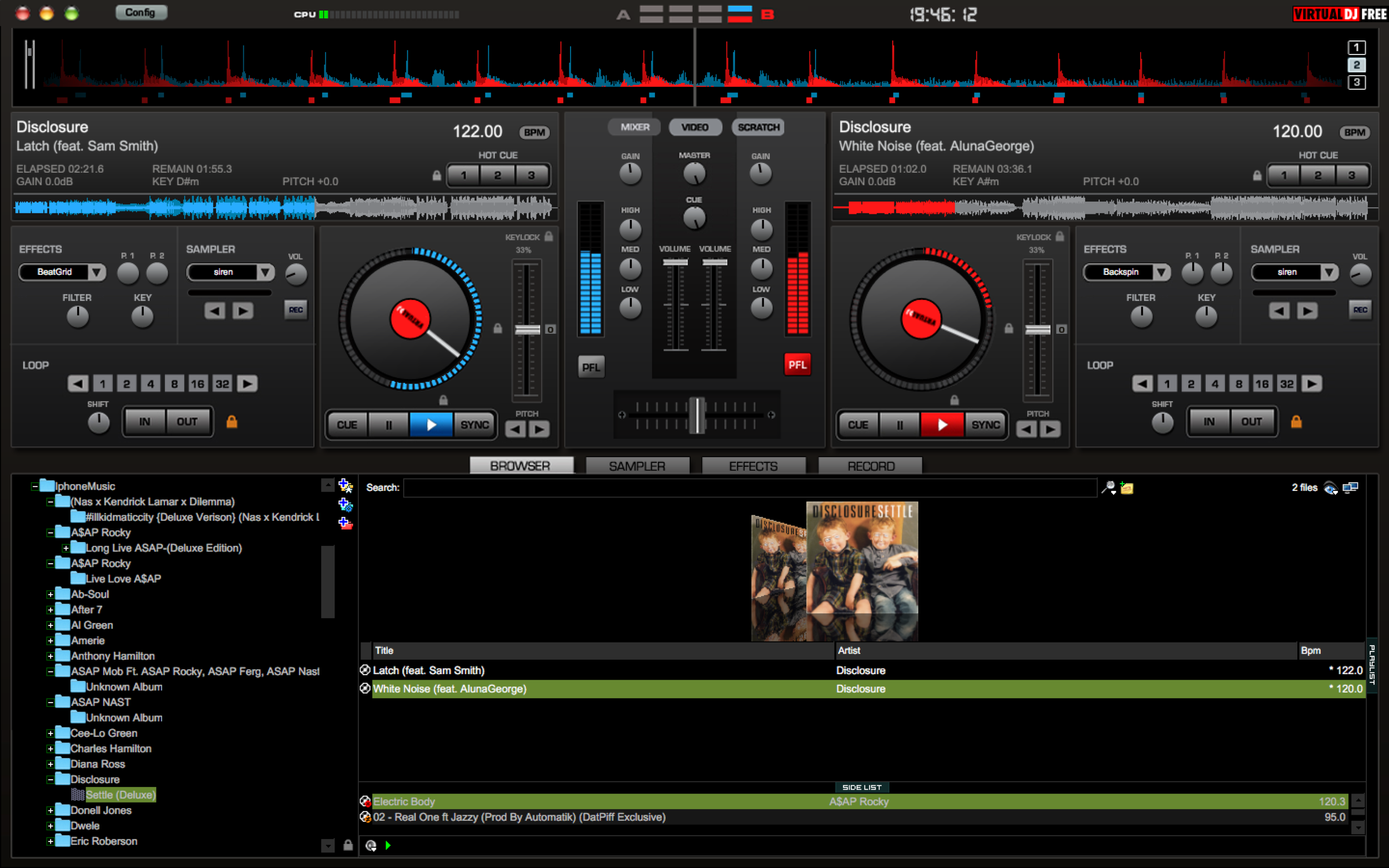Adjust the crossfader slider
The height and width of the screenshot is (868, 1389).
click(697, 415)
